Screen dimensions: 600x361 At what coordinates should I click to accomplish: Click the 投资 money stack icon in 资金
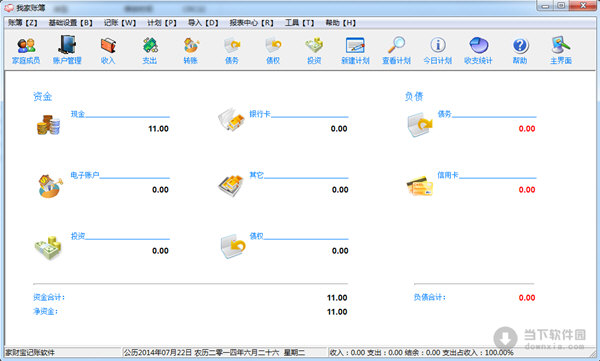(48, 248)
